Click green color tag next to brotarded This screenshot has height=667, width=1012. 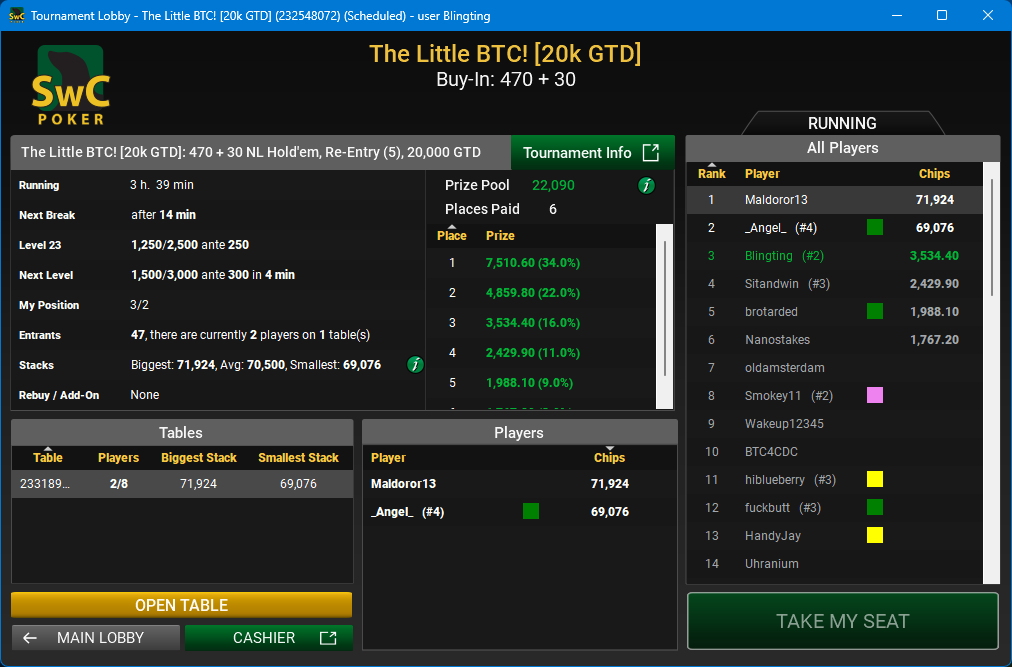(x=875, y=311)
